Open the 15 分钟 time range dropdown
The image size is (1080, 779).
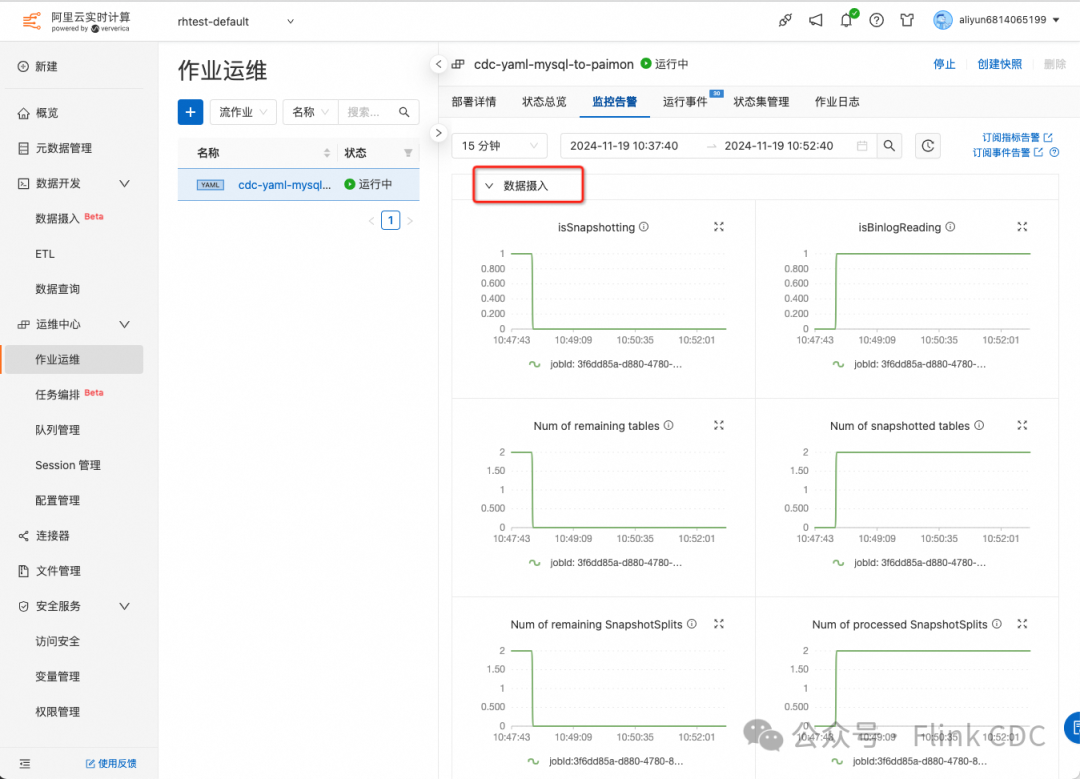499,146
